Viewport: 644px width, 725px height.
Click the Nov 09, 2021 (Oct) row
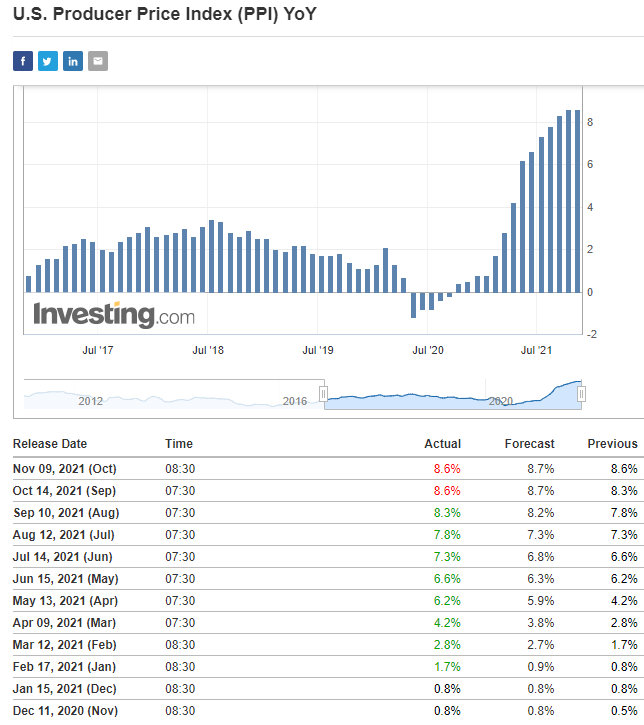[x=328, y=469]
